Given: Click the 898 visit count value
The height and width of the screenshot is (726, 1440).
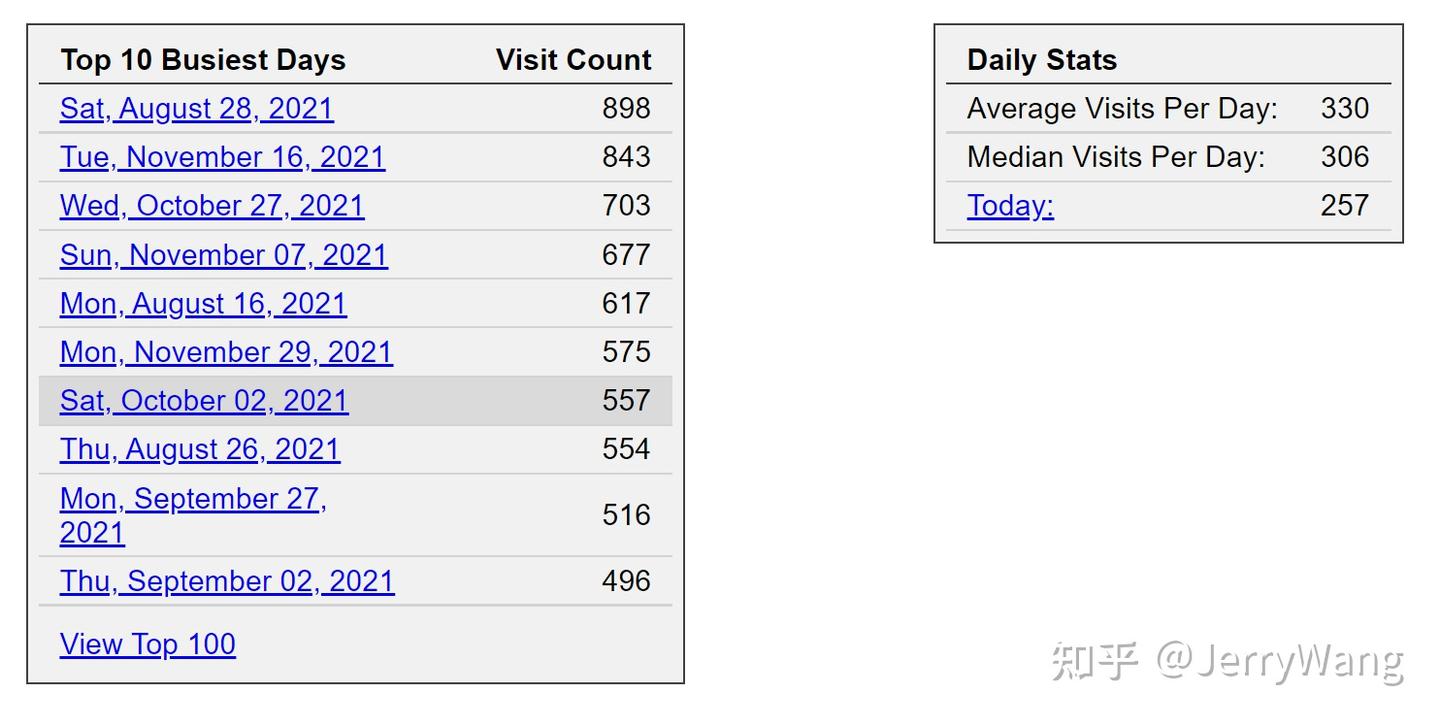Looking at the screenshot, I should click(x=626, y=108).
